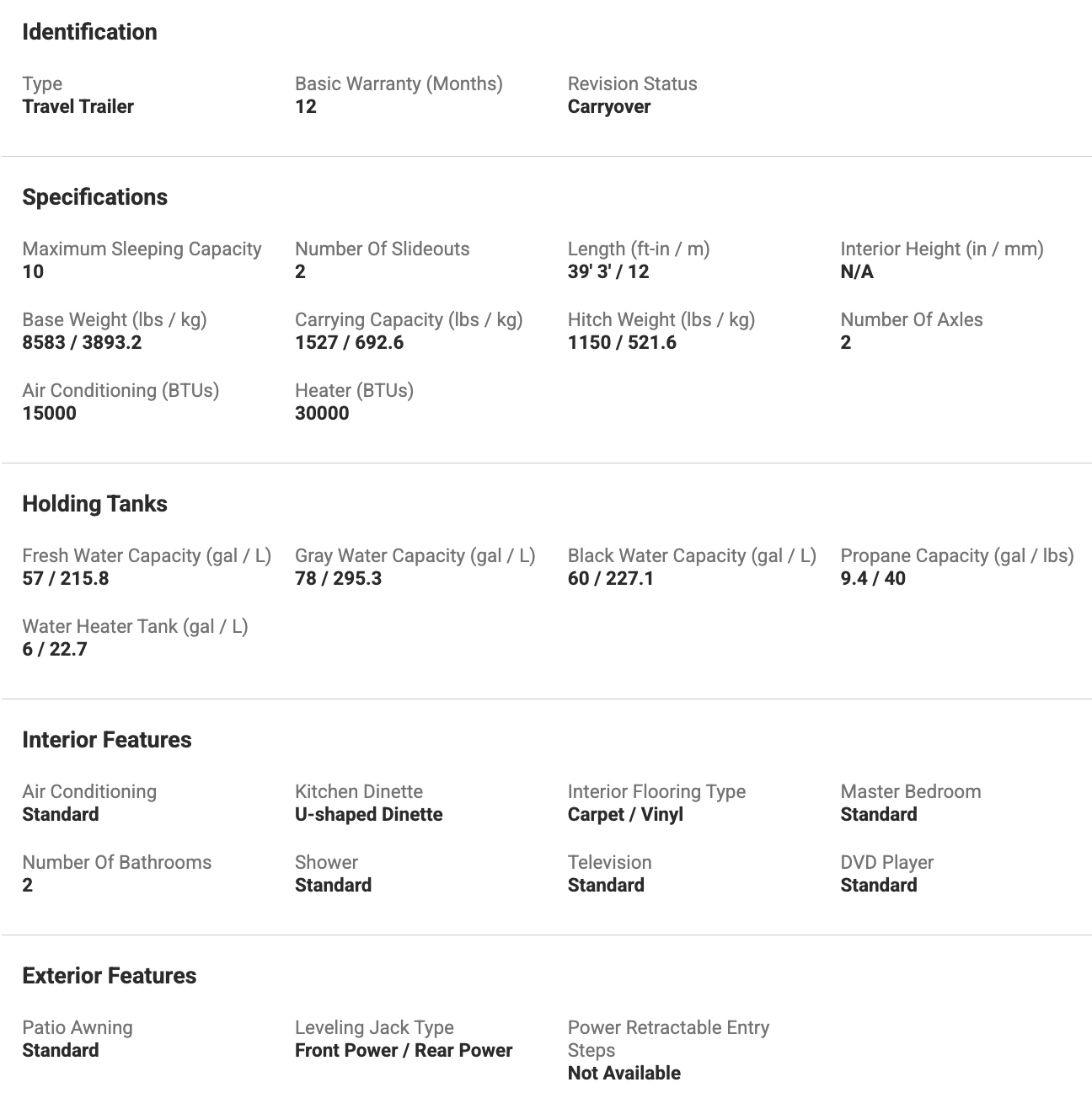Click the Heater (BTUs) value 30000
Screen dimensions: 1092x1109
[x=322, y=413]
